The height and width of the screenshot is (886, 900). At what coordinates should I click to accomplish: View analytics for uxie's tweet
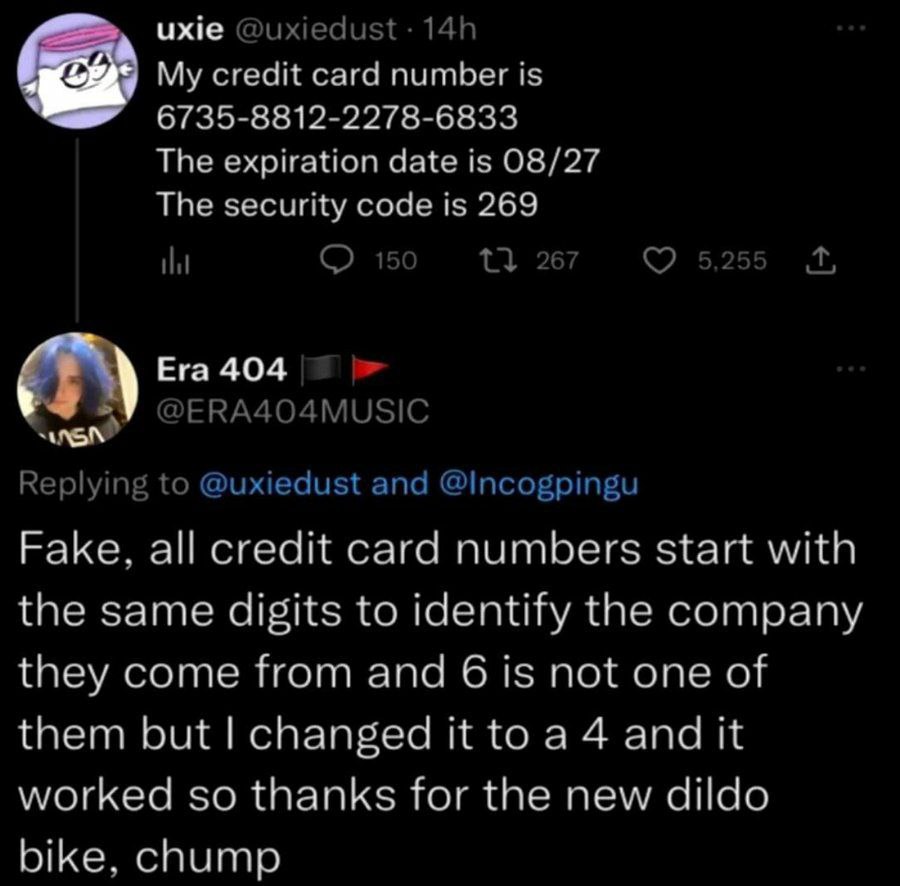pyautogui.click(x=170, y=262)
